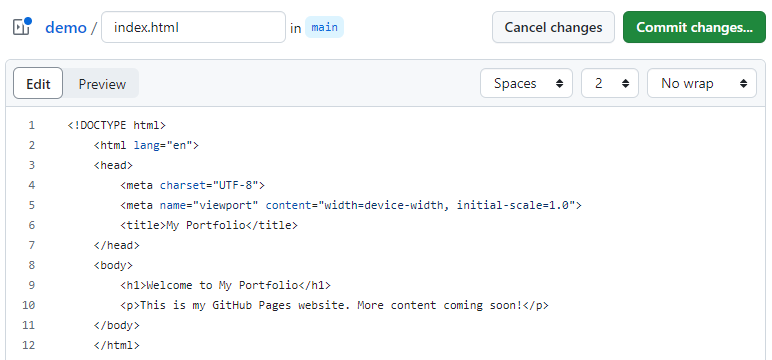Screen dimensions: 772x360
Task: Open the Commit changes dialog
Action: (694, 27)
